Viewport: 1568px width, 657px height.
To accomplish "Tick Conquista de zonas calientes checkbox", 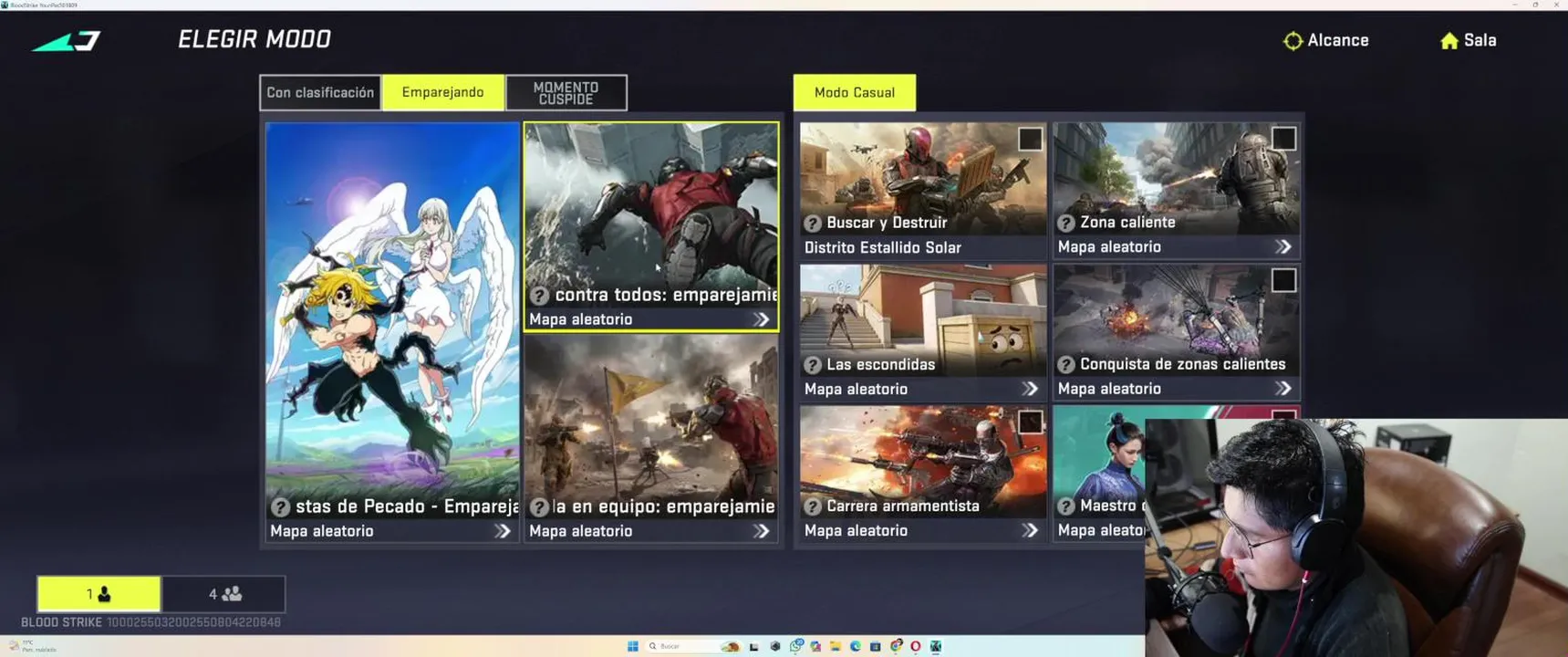I will [1283, 280].
